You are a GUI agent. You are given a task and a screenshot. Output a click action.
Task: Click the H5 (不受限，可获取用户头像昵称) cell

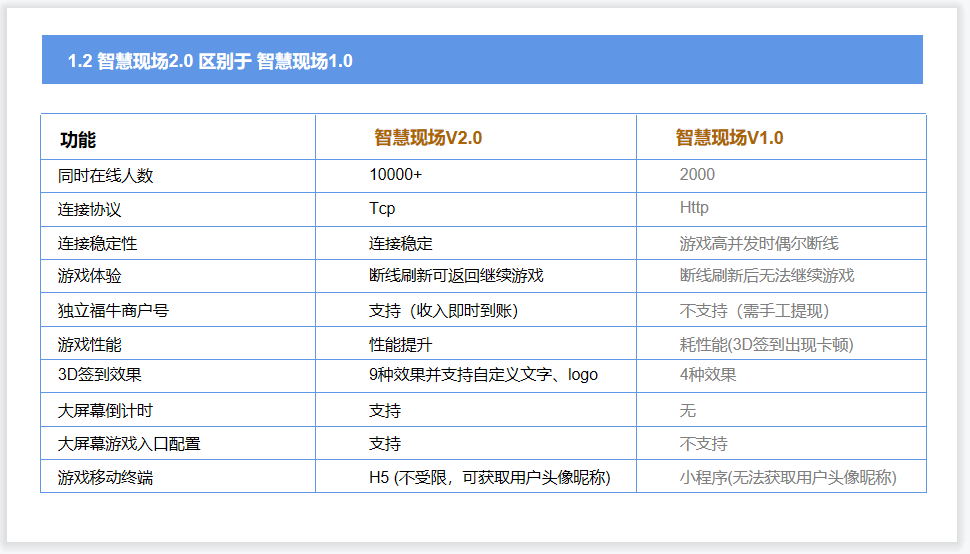click(x=489, y=477)
